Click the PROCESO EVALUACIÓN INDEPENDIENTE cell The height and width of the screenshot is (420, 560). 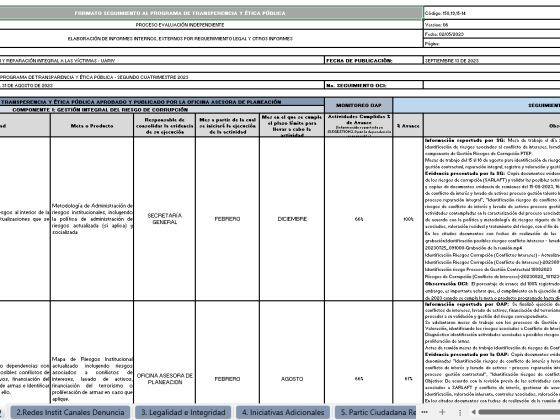(211, 25)
